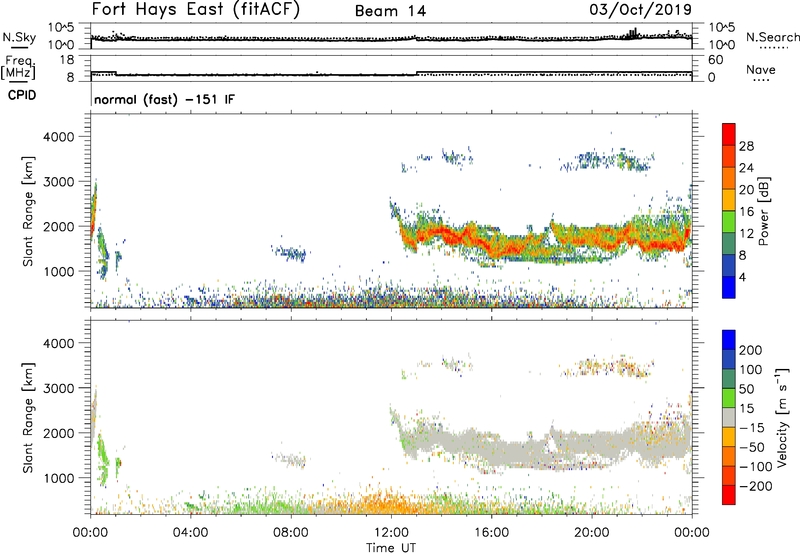Click the '1000' tick on velocity panel
The height and width of the screenshot is (554, 800).
coord(58,478)
